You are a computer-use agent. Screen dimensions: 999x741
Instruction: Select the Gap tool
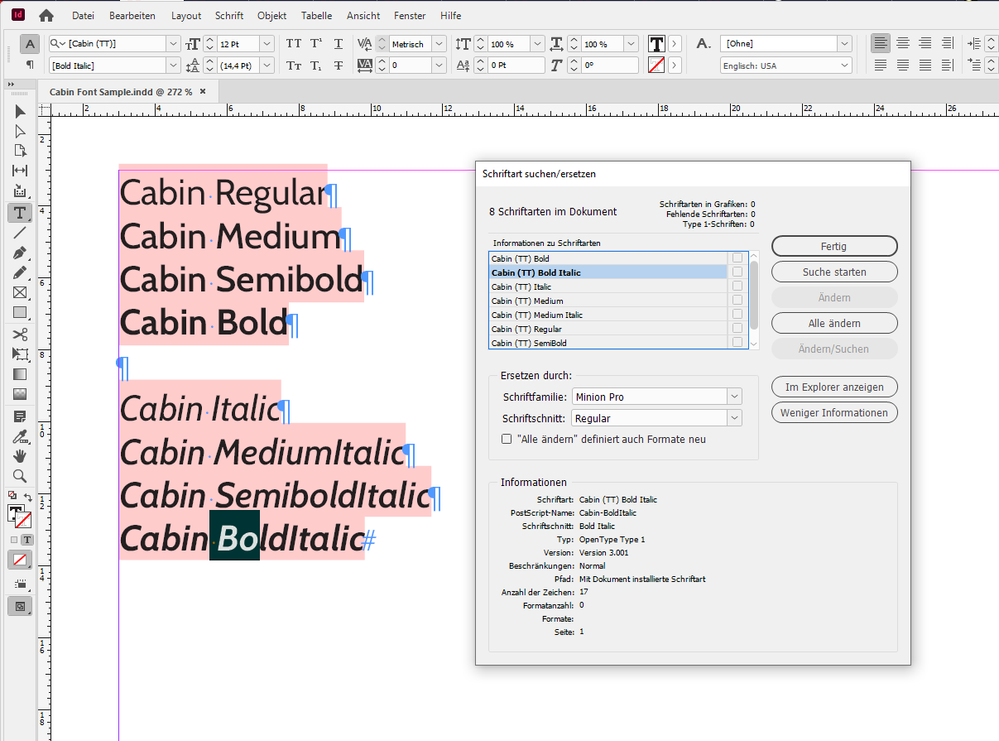click(x=20, y=171)
